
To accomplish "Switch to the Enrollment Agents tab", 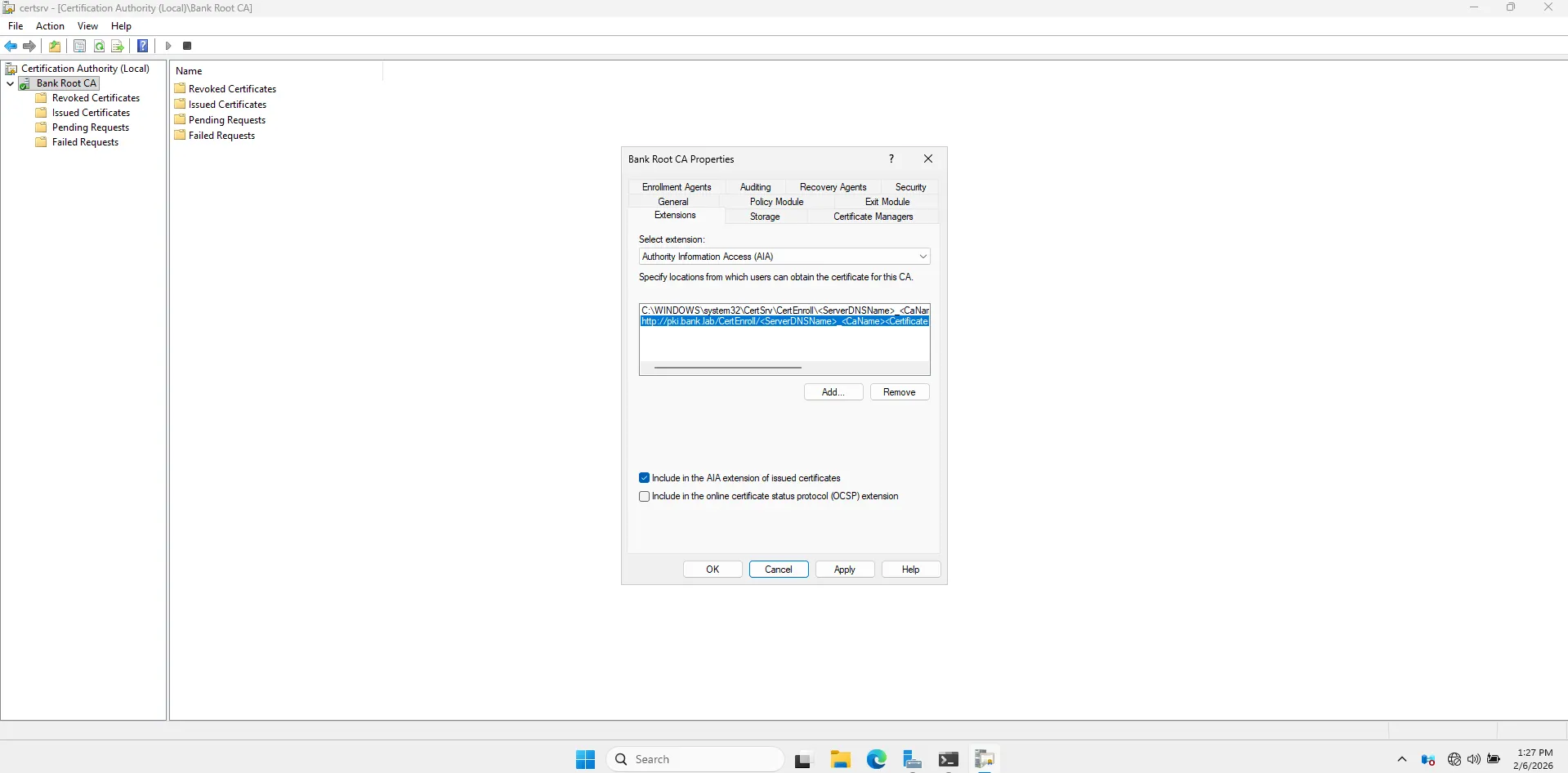I will point(677,187).
